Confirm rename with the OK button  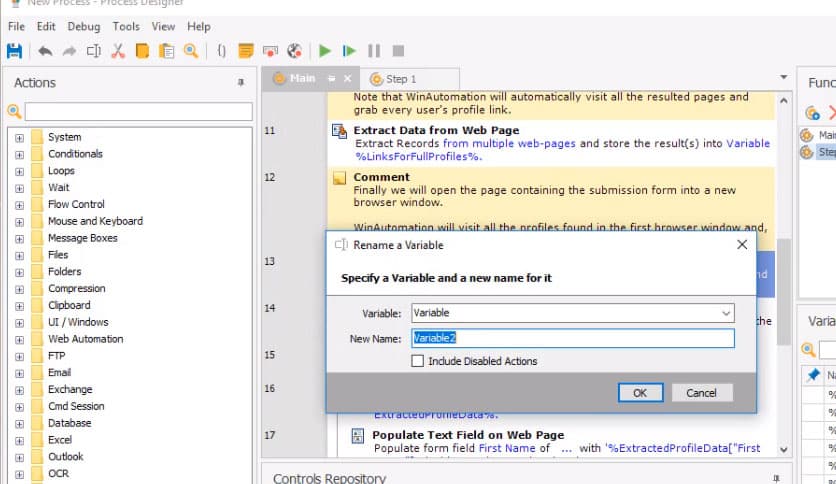coord(640,393)
